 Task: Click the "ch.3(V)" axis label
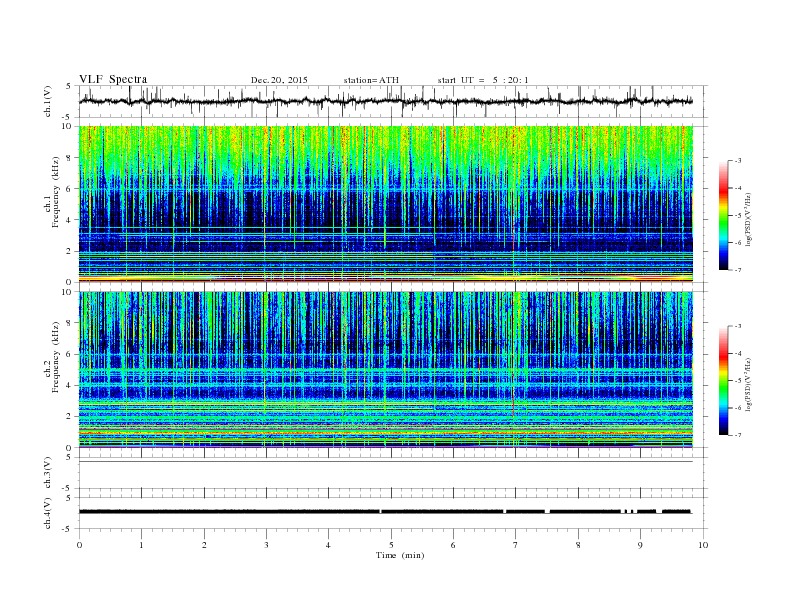tap(48, 473)
